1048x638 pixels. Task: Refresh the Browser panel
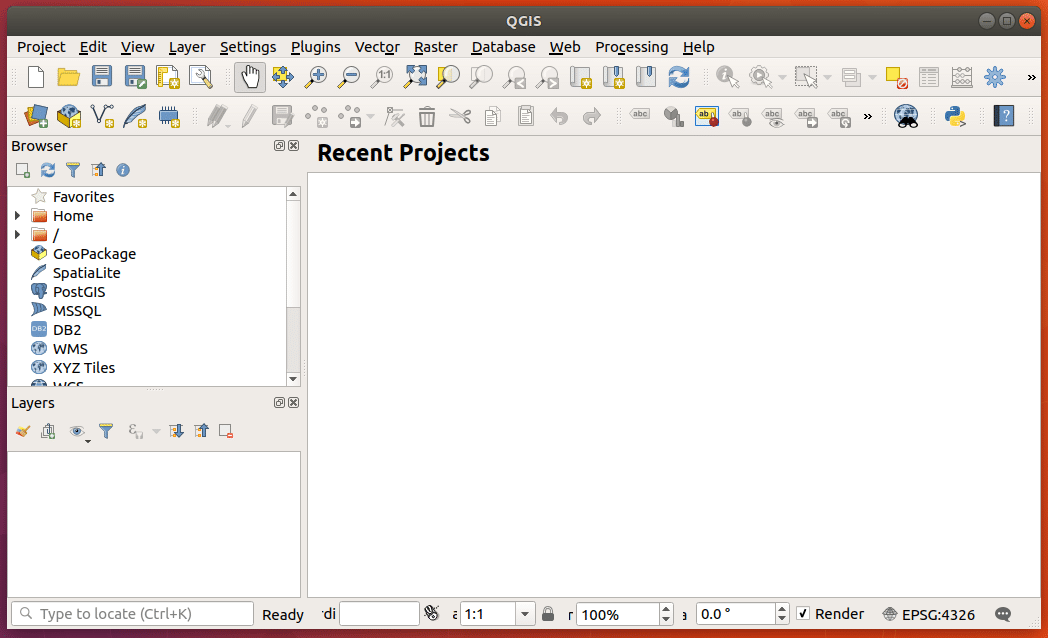point(47,170)
